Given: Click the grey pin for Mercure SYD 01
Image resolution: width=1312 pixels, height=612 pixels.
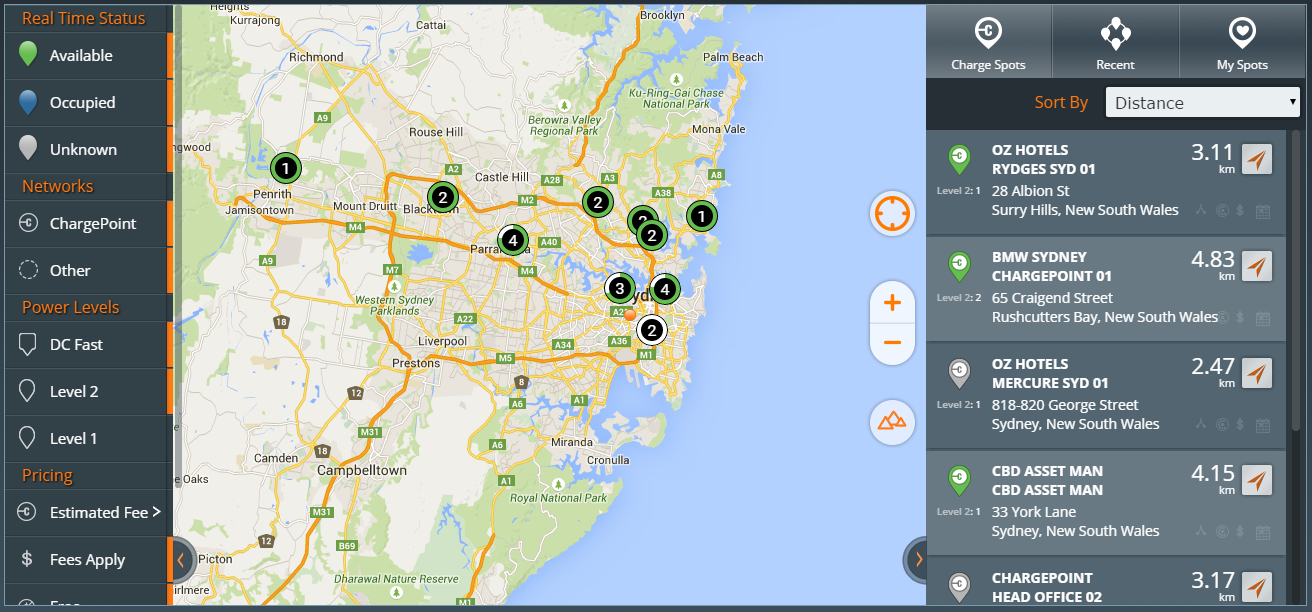Looking at the screenshot, I should [959, 374].
